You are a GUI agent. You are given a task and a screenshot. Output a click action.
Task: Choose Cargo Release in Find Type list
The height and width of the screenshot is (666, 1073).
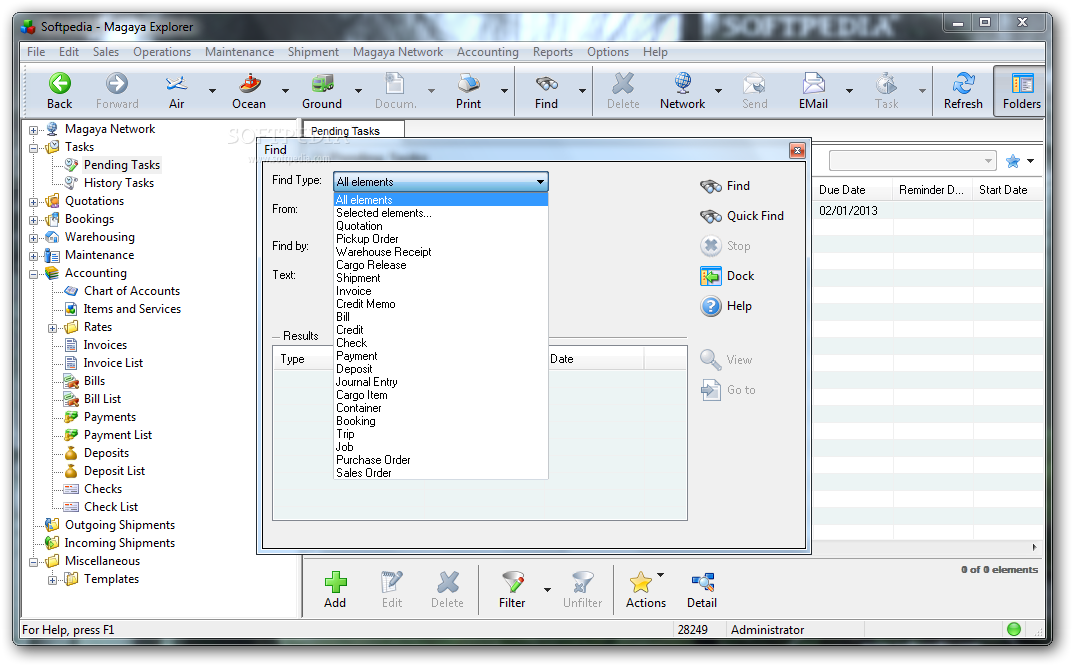pos(441,265)
